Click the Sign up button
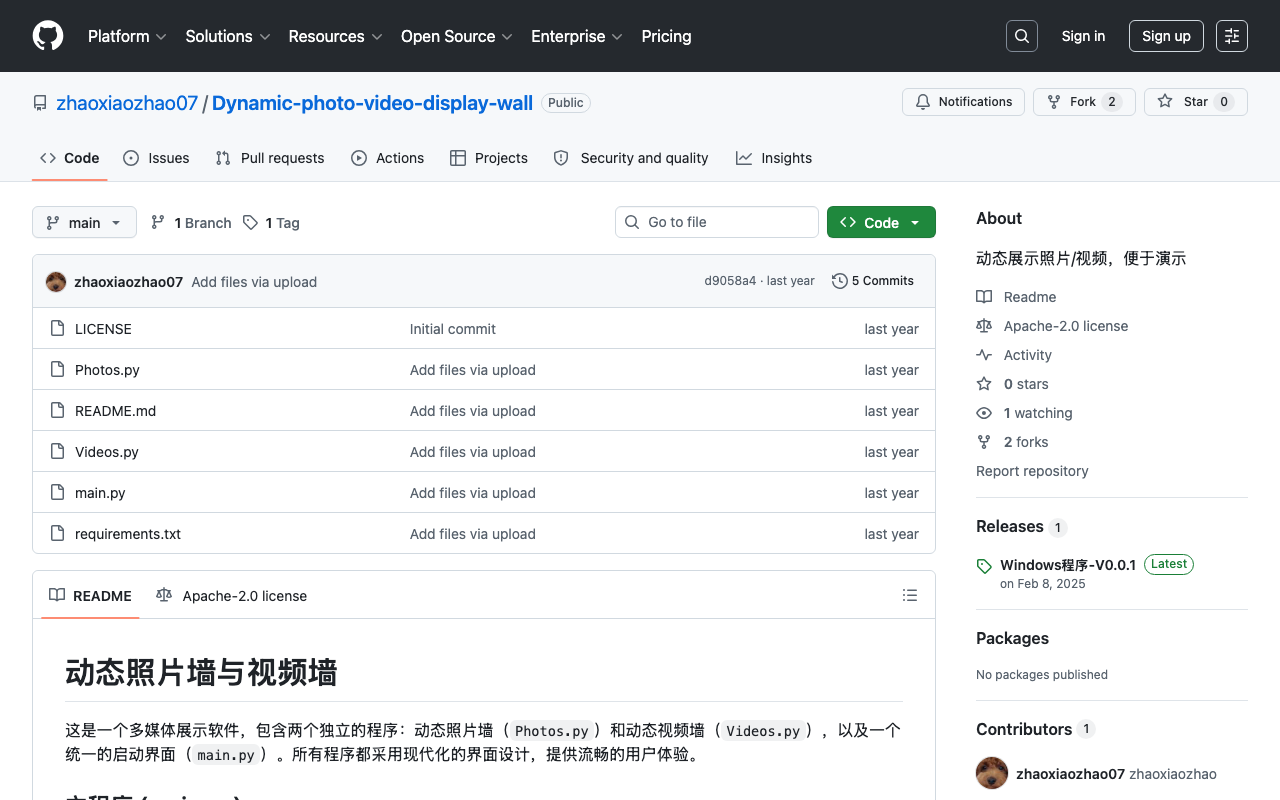 (1166, 36)
